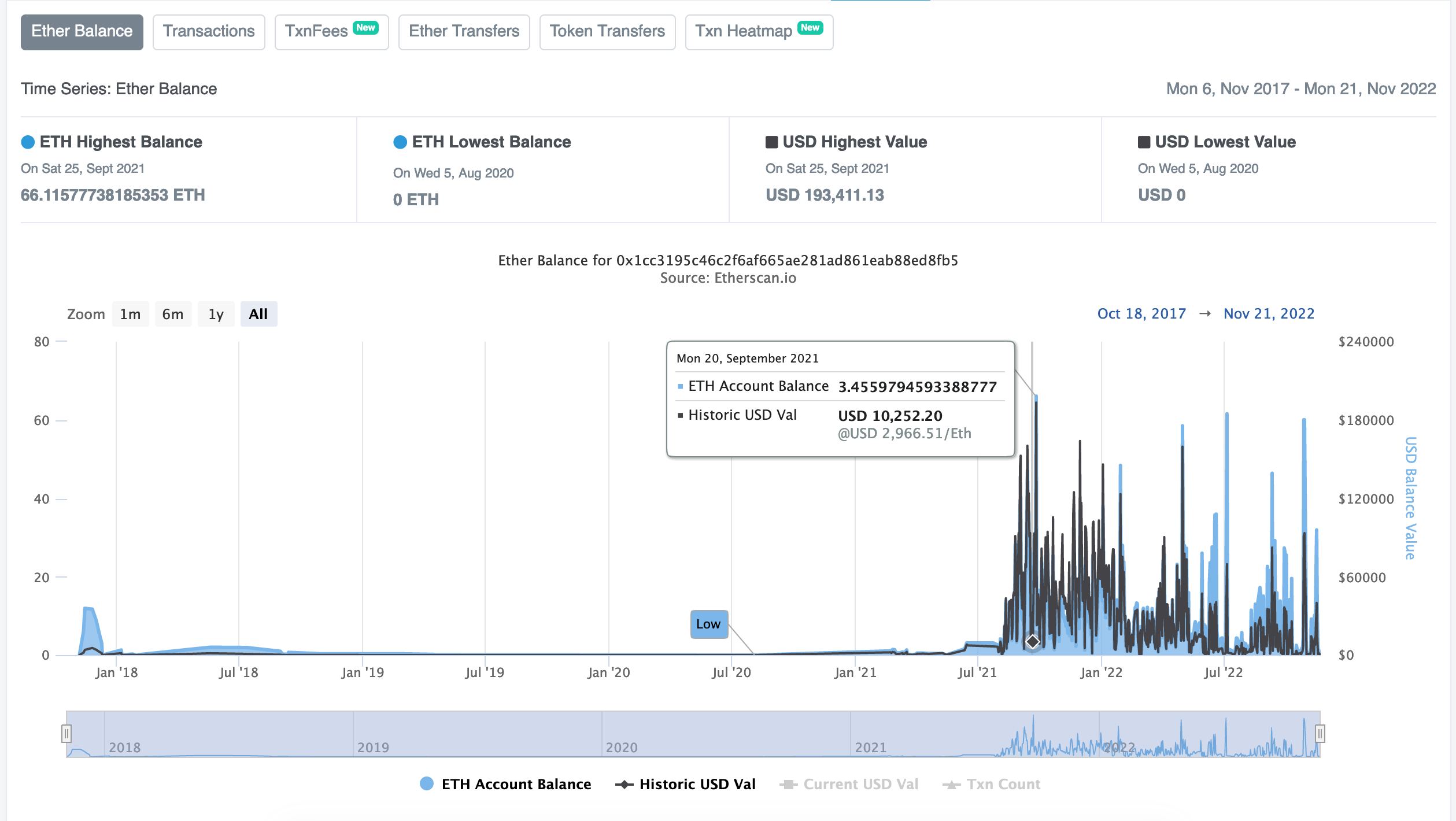Screen dimensions: 1456x821
Task: Click the Low flag marker on chart
Action: coord(709,624)
